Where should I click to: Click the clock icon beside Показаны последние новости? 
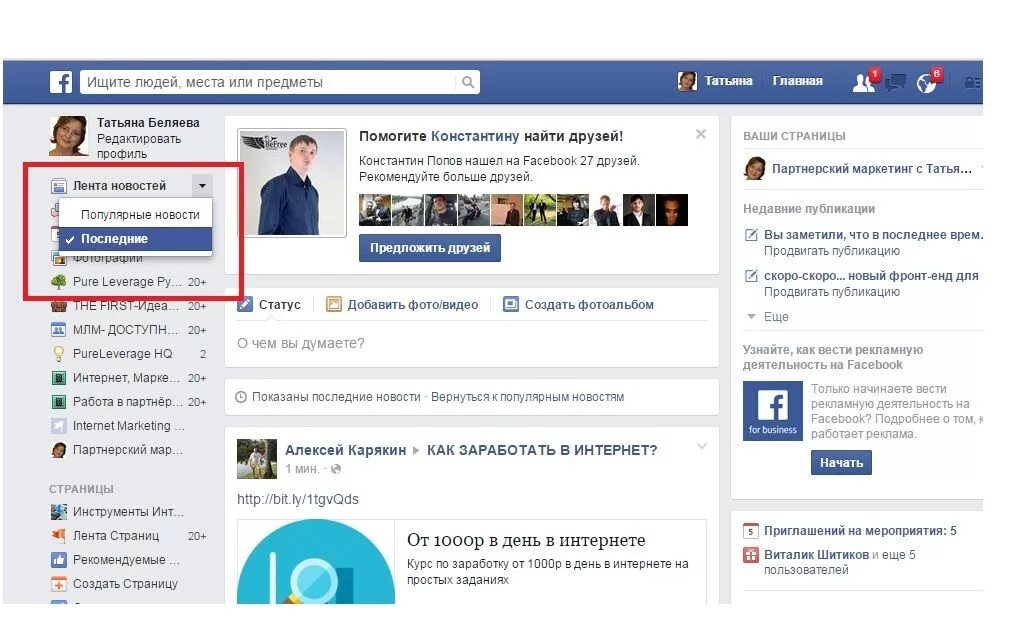pos(241,397)
